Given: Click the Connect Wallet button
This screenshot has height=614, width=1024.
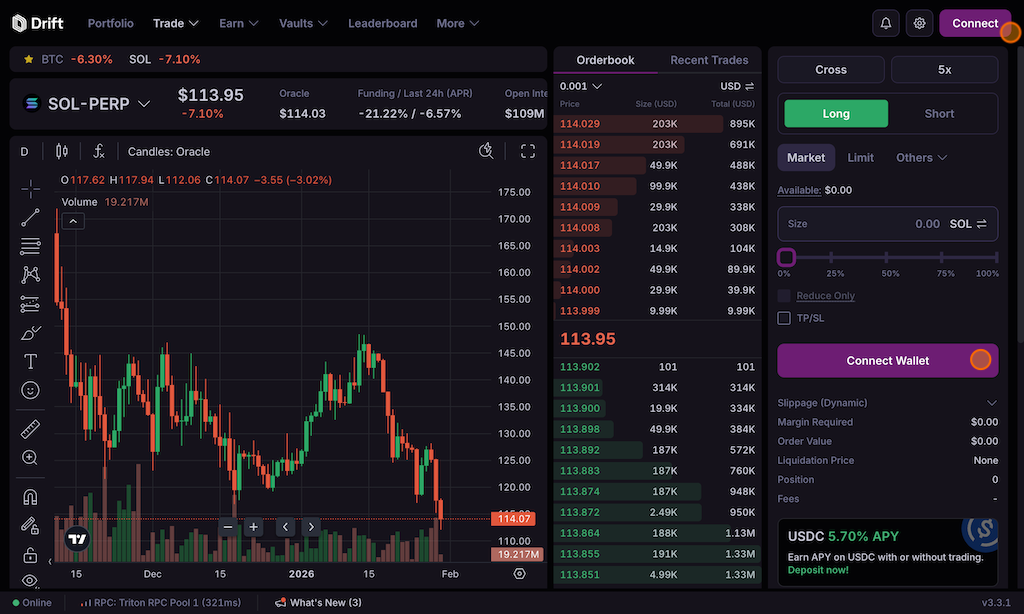Looking at the screenshot, I should (x=887, y=361).
